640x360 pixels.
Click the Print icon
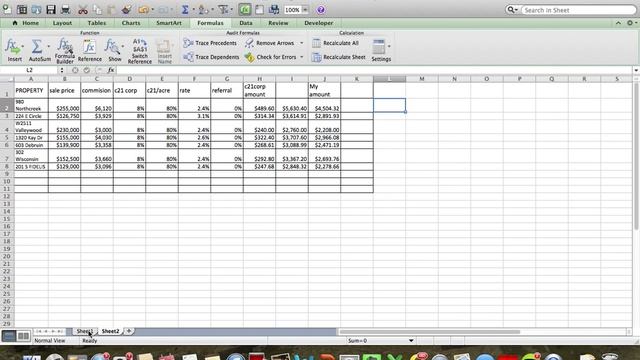pyautogui.click(x=65, y=9)
